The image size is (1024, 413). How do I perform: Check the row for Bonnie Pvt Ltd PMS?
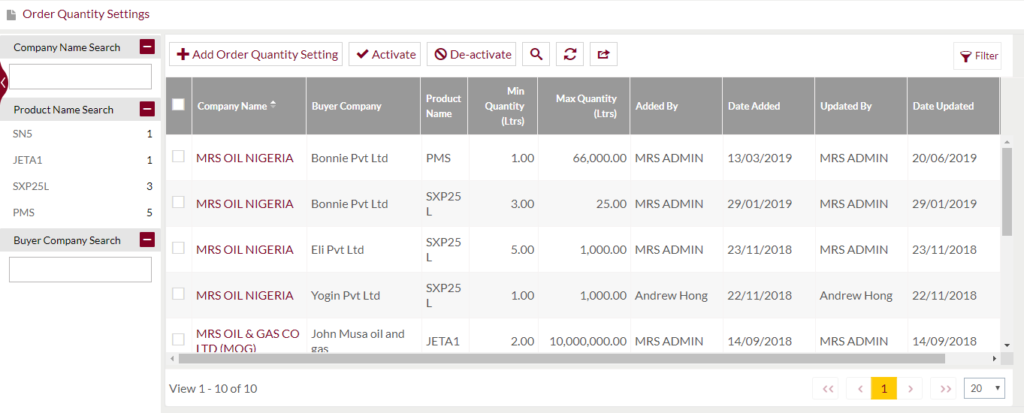click(178, 156)
